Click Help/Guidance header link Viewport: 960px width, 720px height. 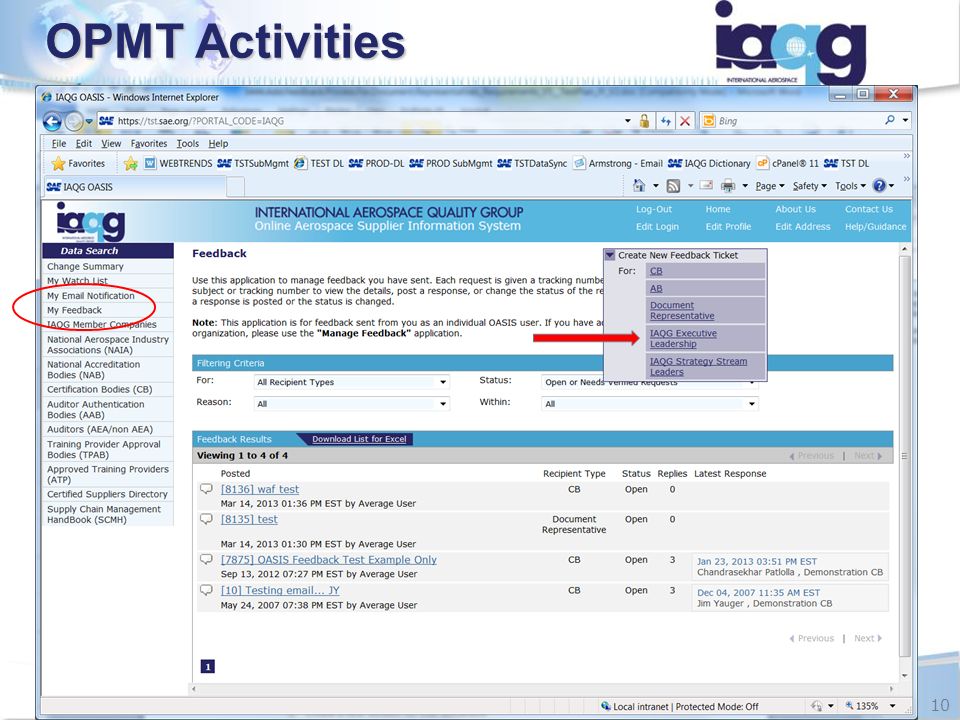(875, 227)
